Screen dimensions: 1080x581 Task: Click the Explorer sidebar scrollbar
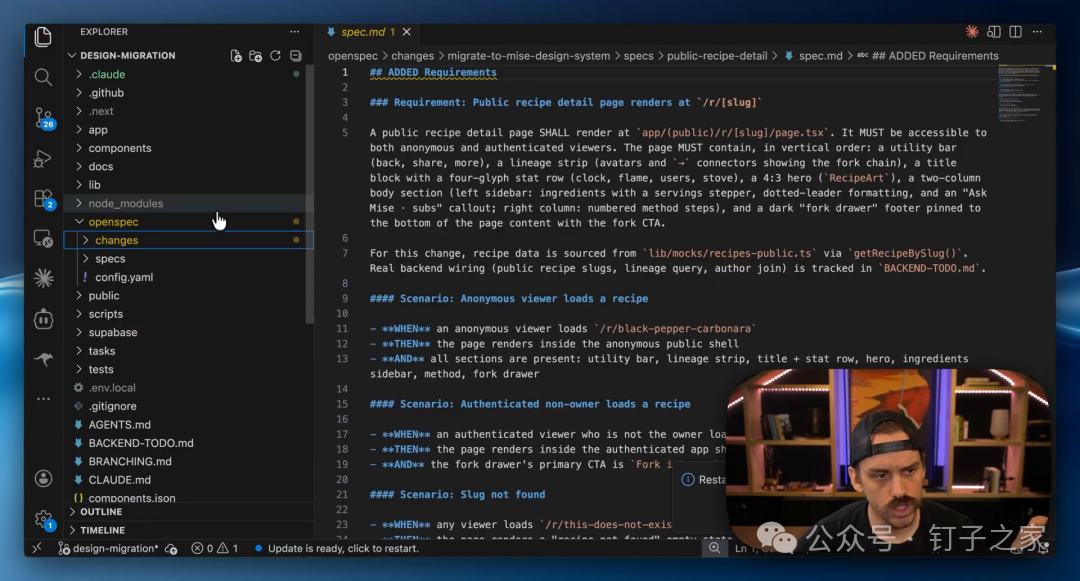coord(310,193)
